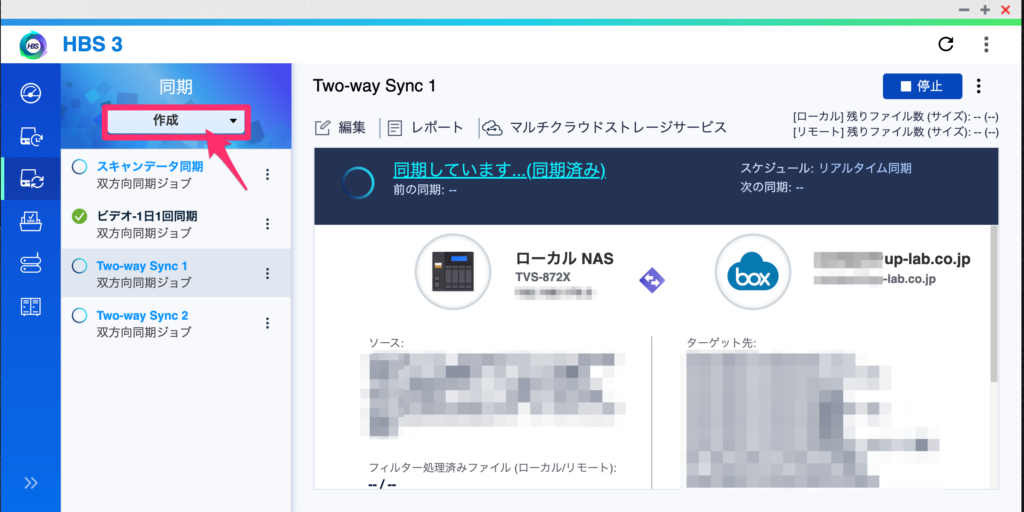Viewport: 1024px width, 512px height.
Task: Open the HBS 3 top-right kebab menu
Action: click(x=986, y=44)
